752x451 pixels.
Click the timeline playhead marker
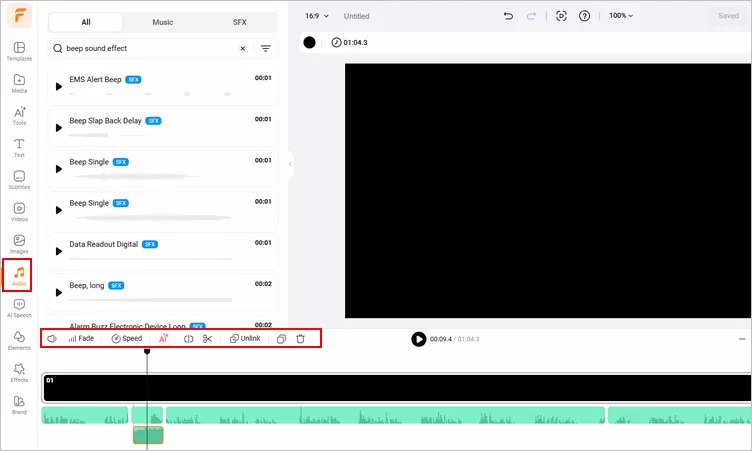pyautogui.click(x=147, y=352)
